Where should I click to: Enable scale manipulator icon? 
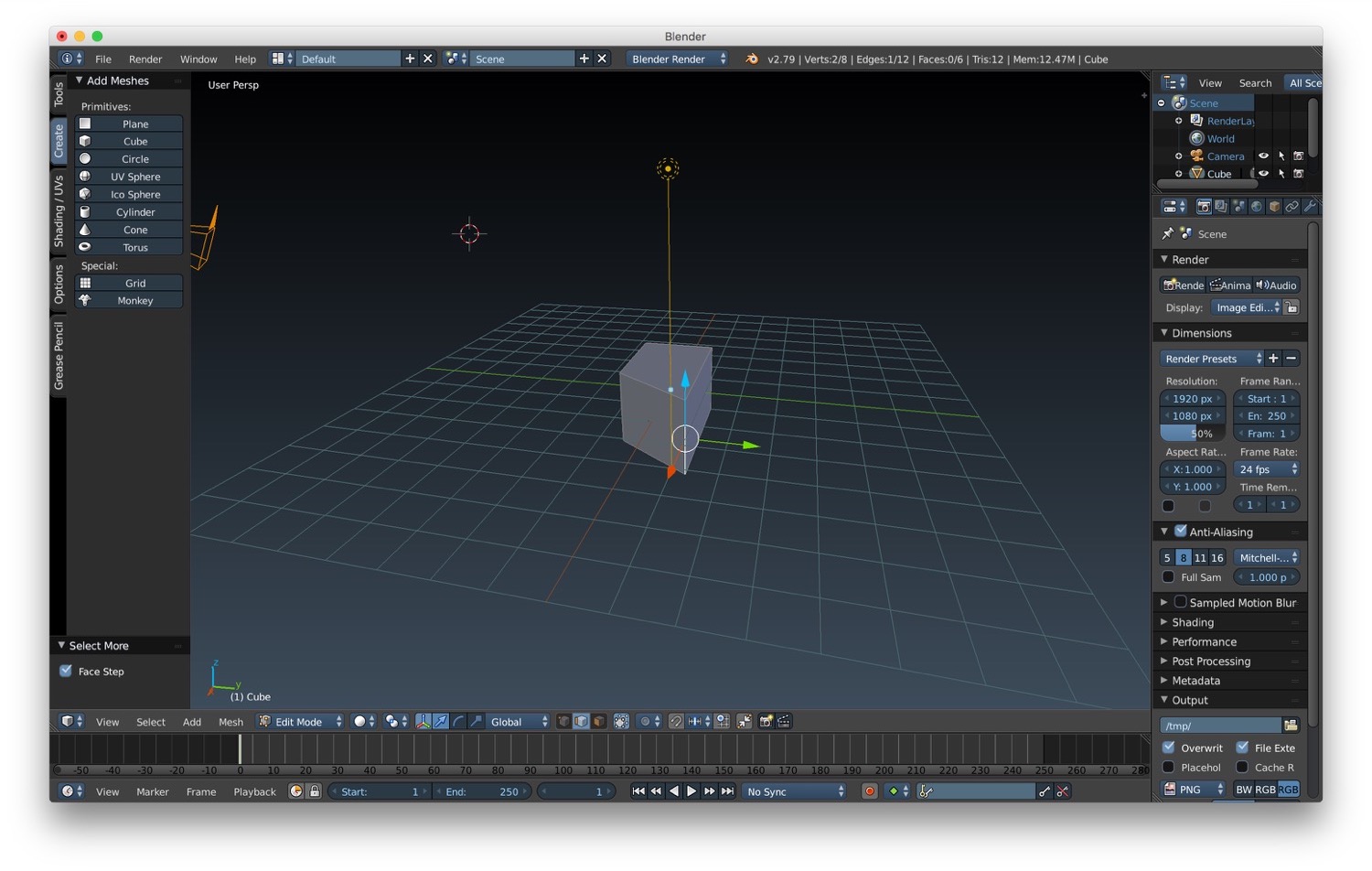click(476, 722)
